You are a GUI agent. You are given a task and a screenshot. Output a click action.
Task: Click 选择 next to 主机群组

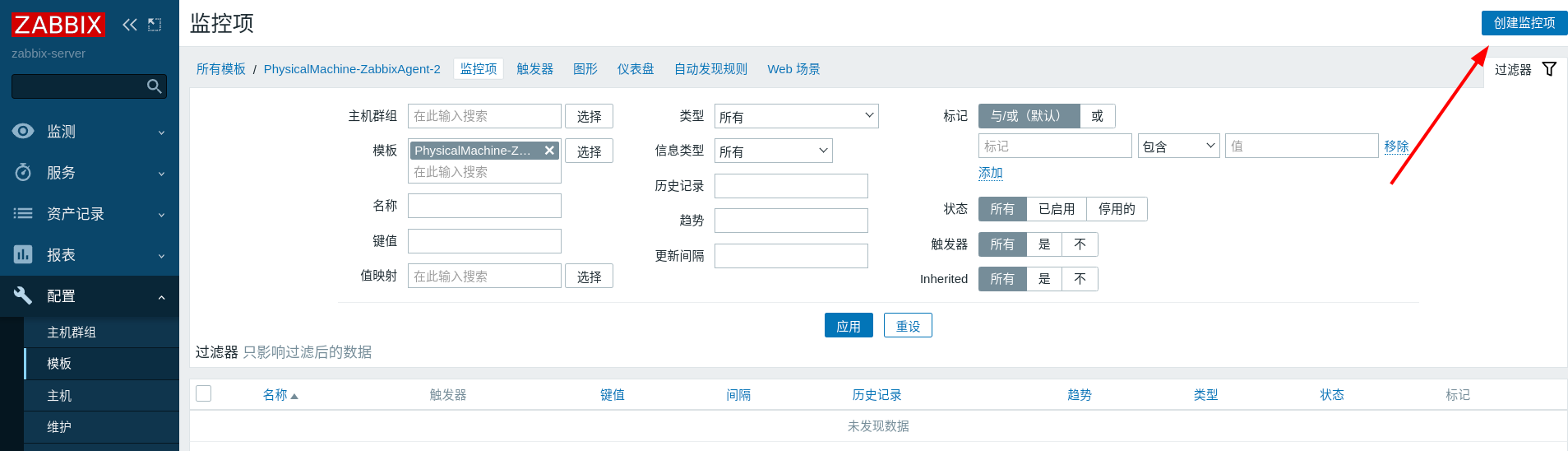tap(589, 116)
